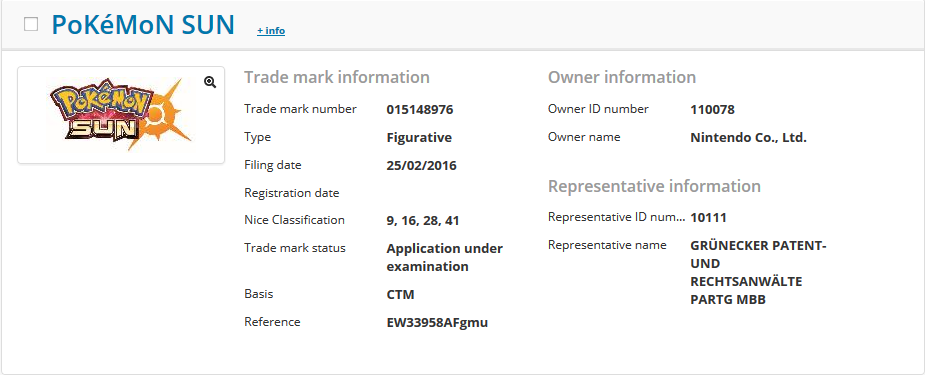Tick the checkbox beside PoKéMoN SUN
This screenshot has width=925, height=375.
click(31, 24)
